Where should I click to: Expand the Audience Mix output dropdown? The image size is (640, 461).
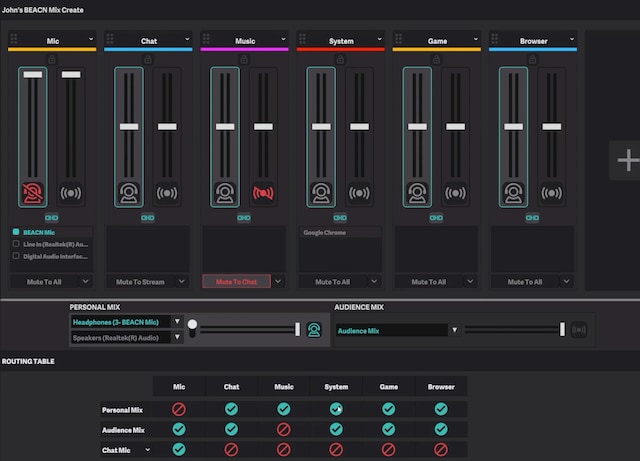click(x=453, y=330)
